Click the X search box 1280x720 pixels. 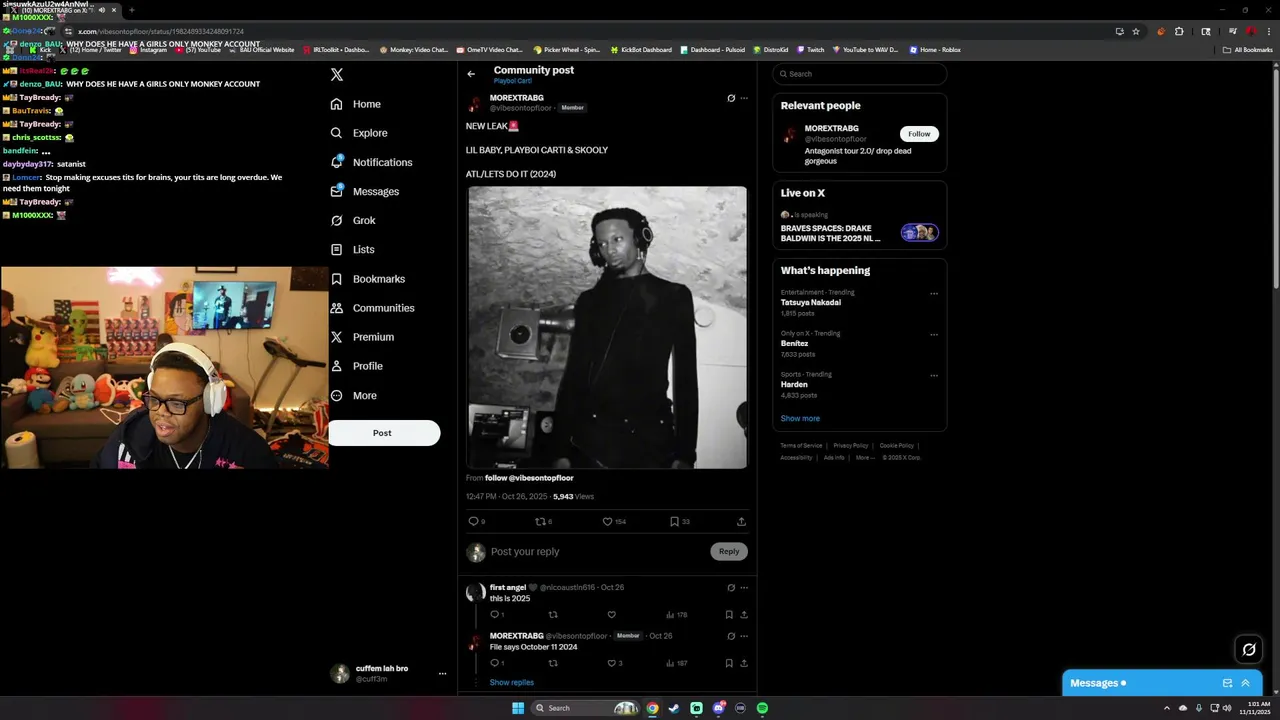(x=859, y=74)
